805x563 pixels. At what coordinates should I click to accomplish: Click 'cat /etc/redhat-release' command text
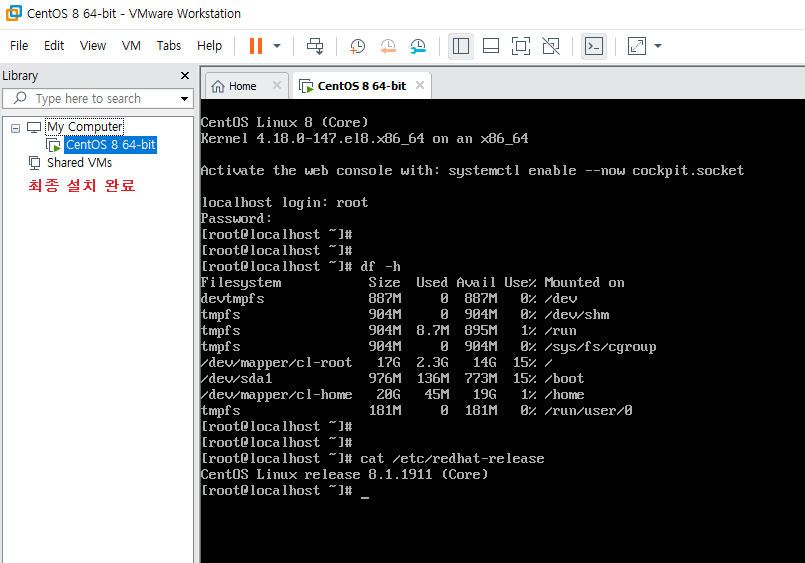click(x=452, y=458)
